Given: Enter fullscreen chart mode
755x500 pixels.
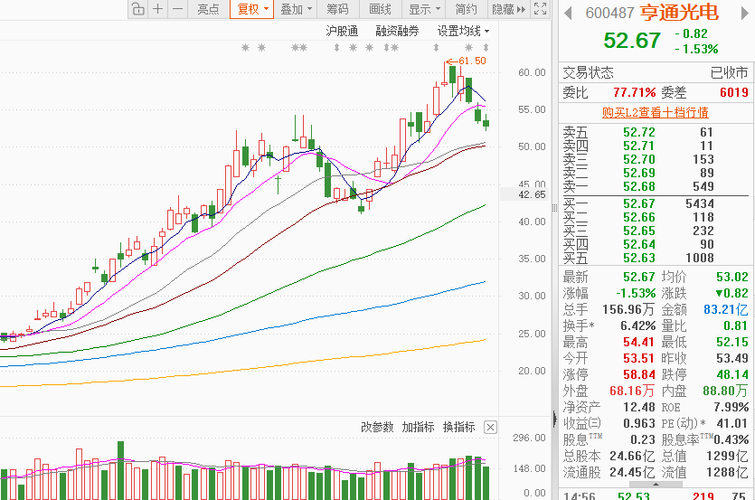Looking at the screenshot, I should click(x=540, y=9).
